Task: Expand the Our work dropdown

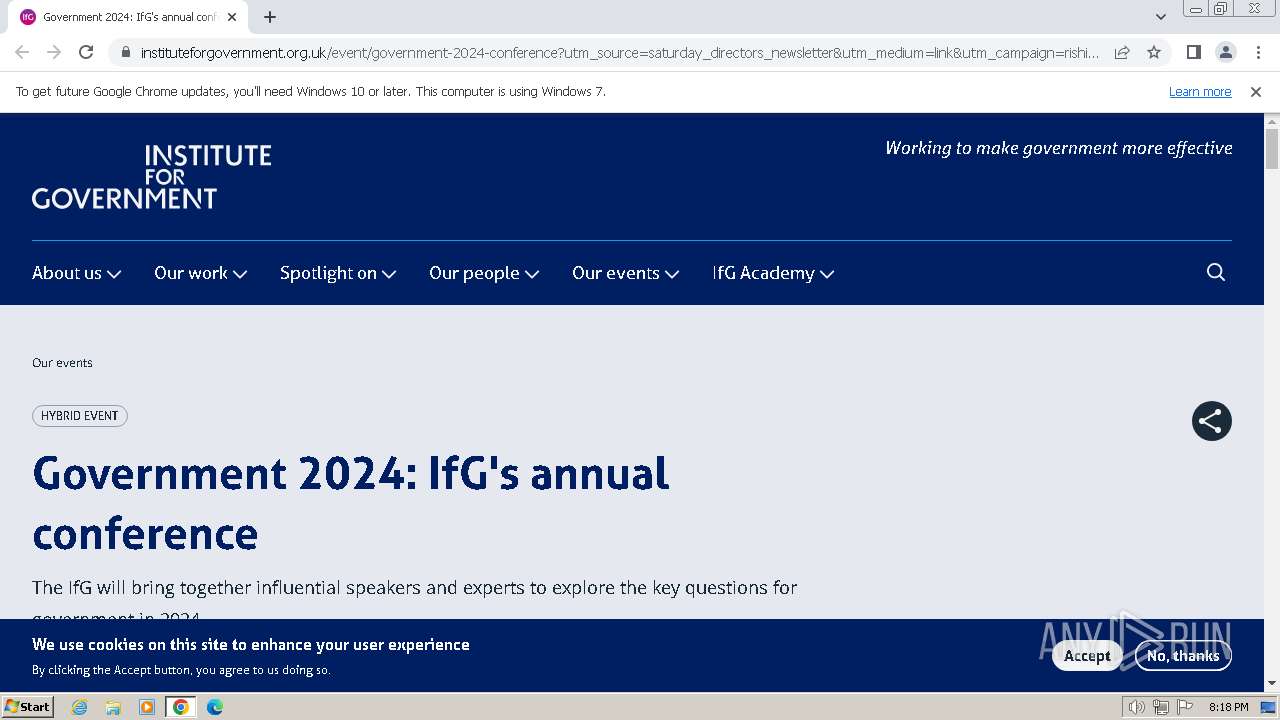Action: click(200, 273)
